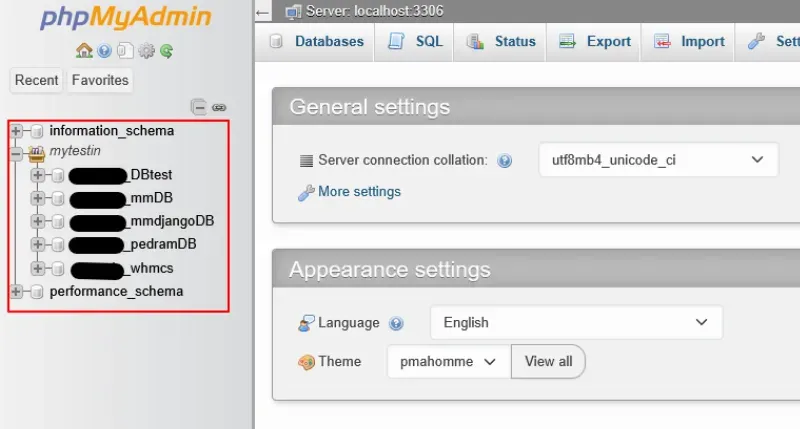The width and height of the screenshot is (800, 429).
Task: Open the Import tab
Action: pyautogui.click(x=688, y=41)
